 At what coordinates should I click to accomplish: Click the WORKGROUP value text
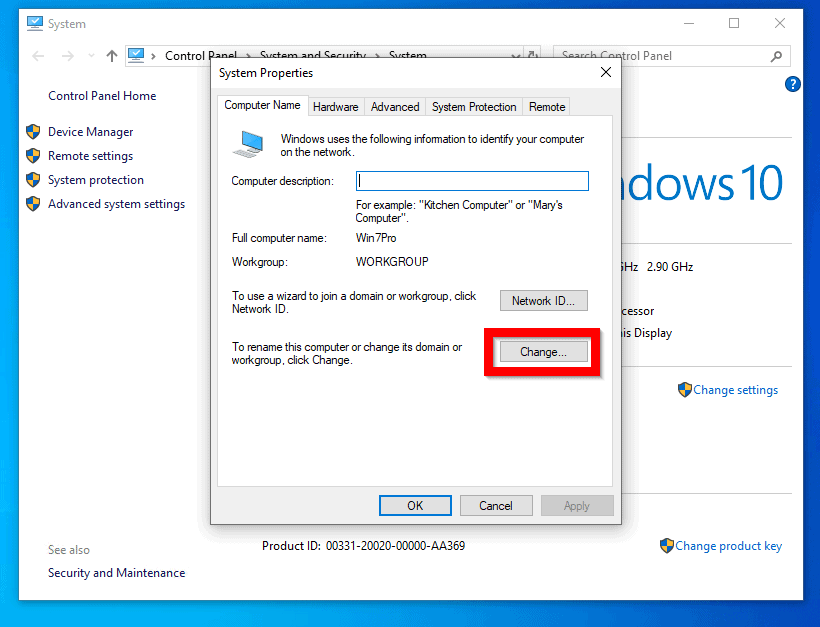tap(392, 261)
